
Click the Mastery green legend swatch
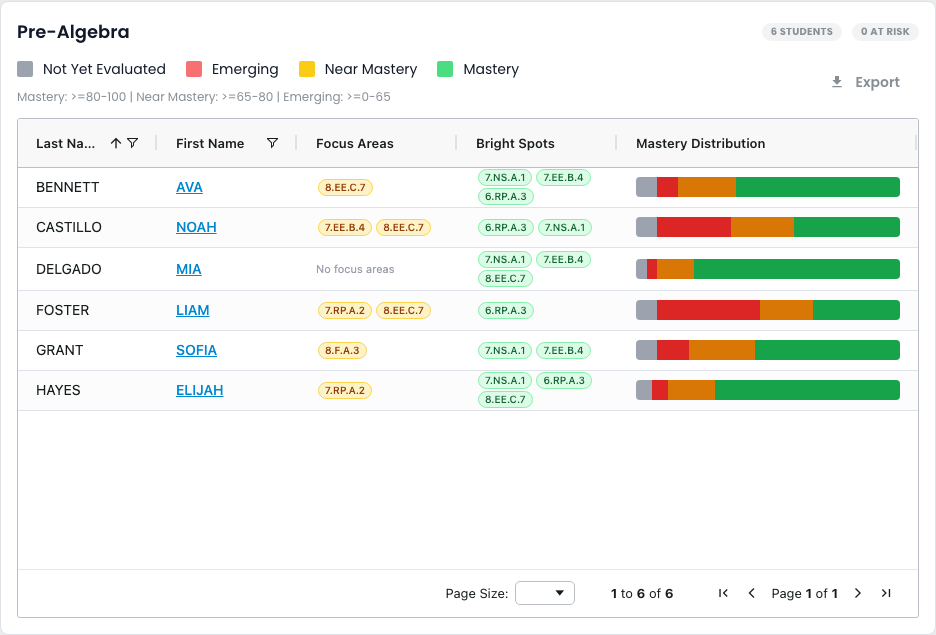tap(445, 69)
